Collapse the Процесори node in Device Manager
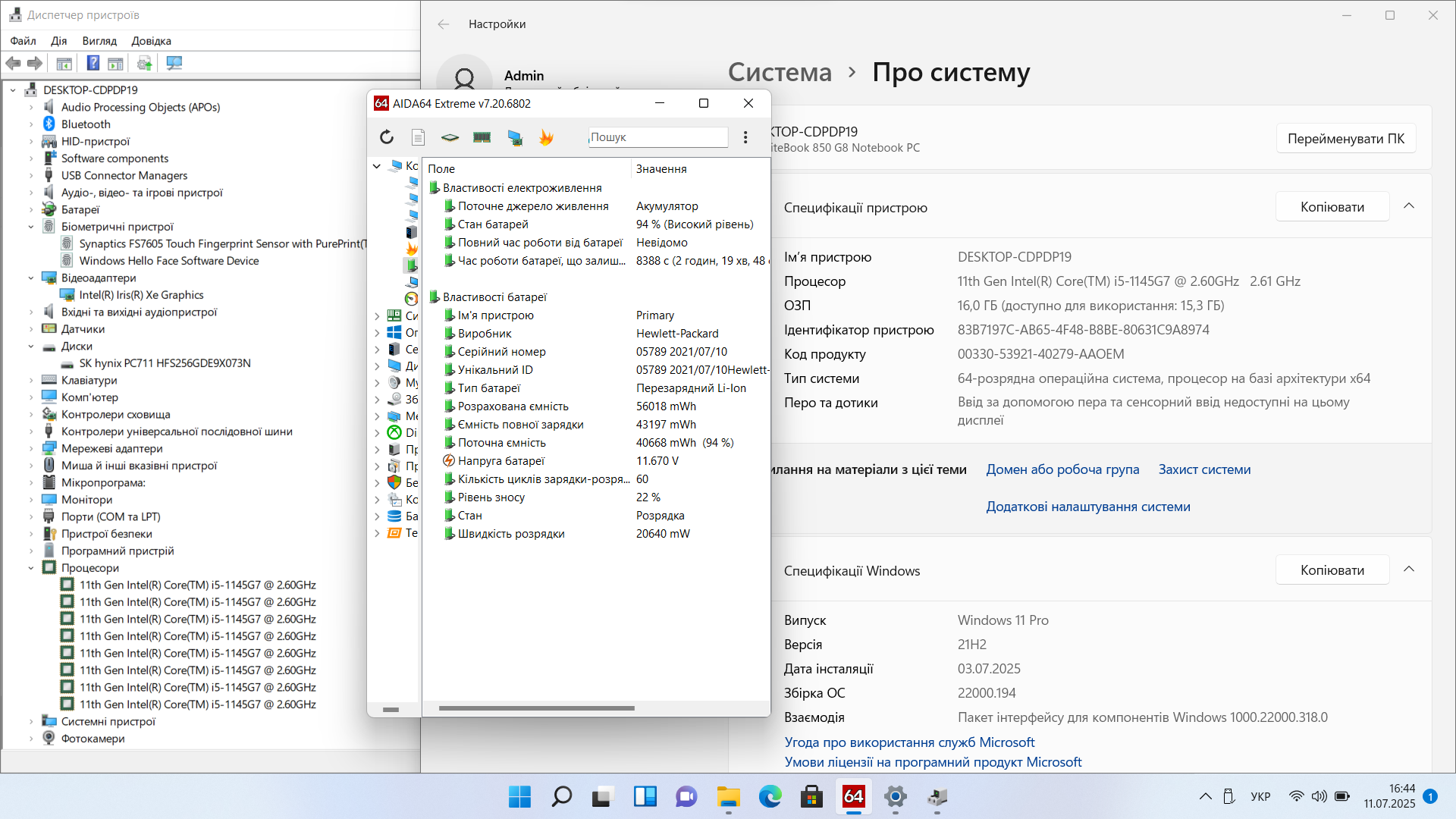This screenshot has width=1456, height=819. pos(31,568)
